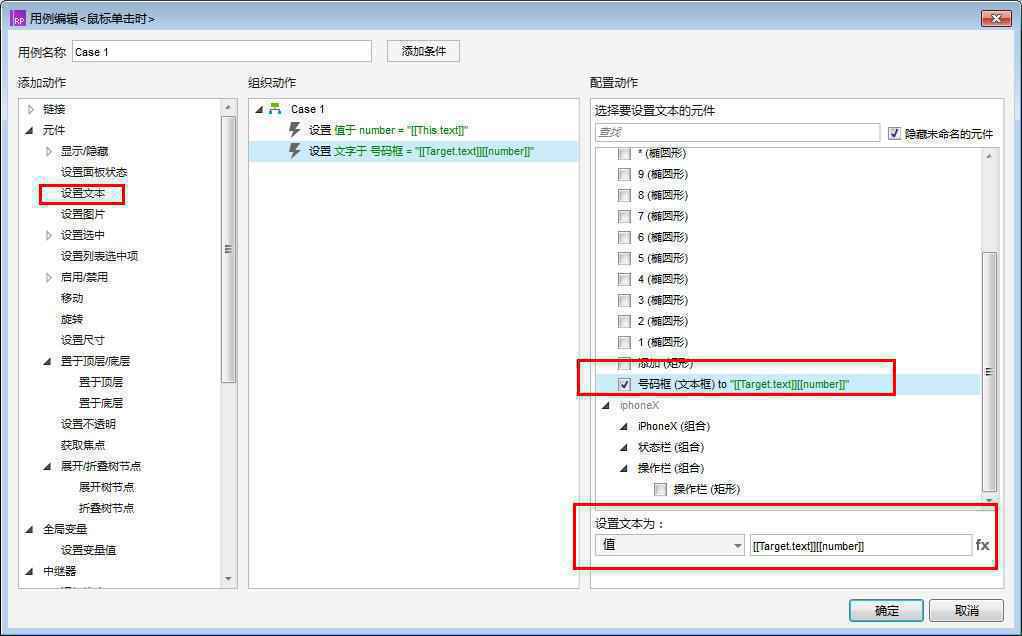Check the 9 (椭圆形) checkbox

tap(624, 175)
